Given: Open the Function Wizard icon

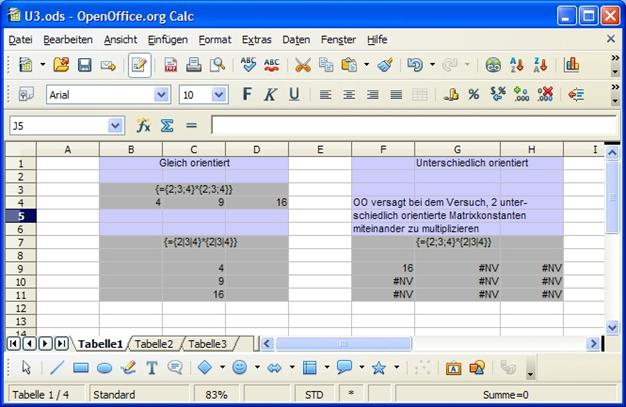Looking at the screenshot, I should [x=144, y=126].
